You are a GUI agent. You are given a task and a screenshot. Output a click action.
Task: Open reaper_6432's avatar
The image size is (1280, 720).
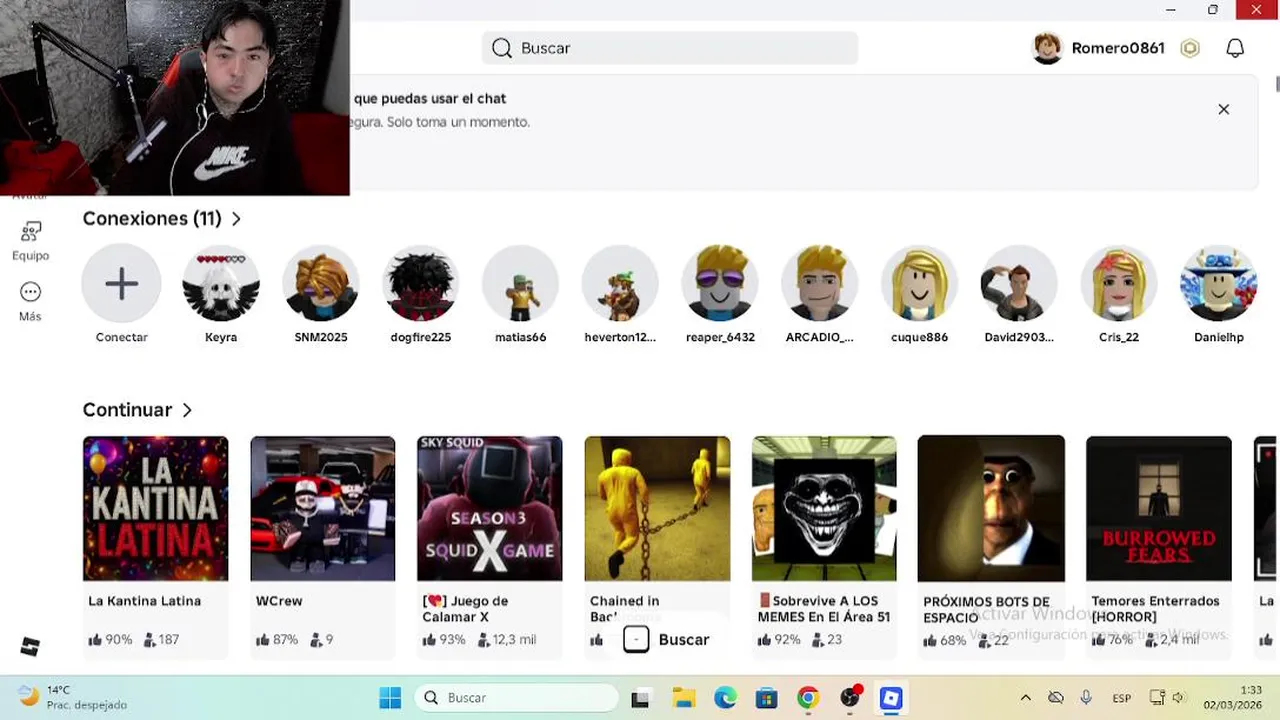coord(720,284)
